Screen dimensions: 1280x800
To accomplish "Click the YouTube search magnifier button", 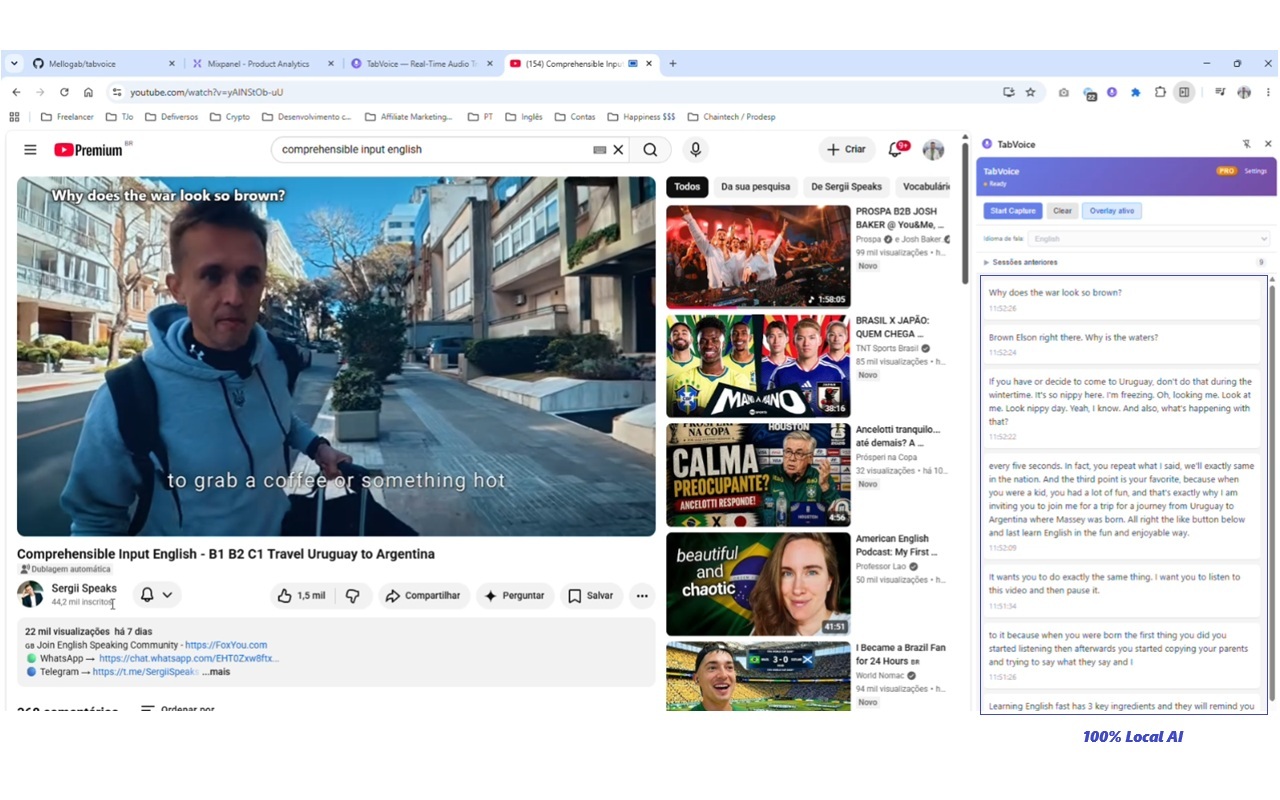I will click(651, 150).
